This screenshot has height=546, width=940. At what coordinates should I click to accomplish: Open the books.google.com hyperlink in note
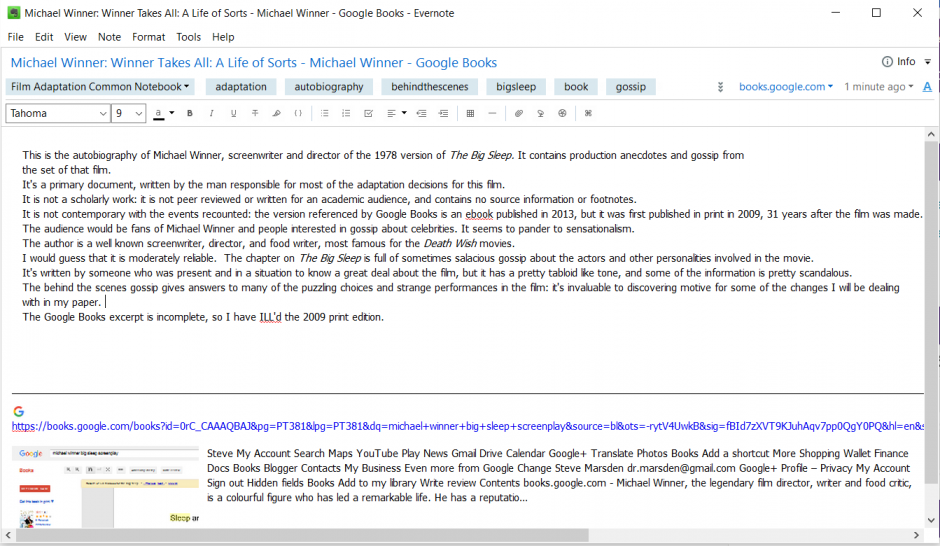468,426
